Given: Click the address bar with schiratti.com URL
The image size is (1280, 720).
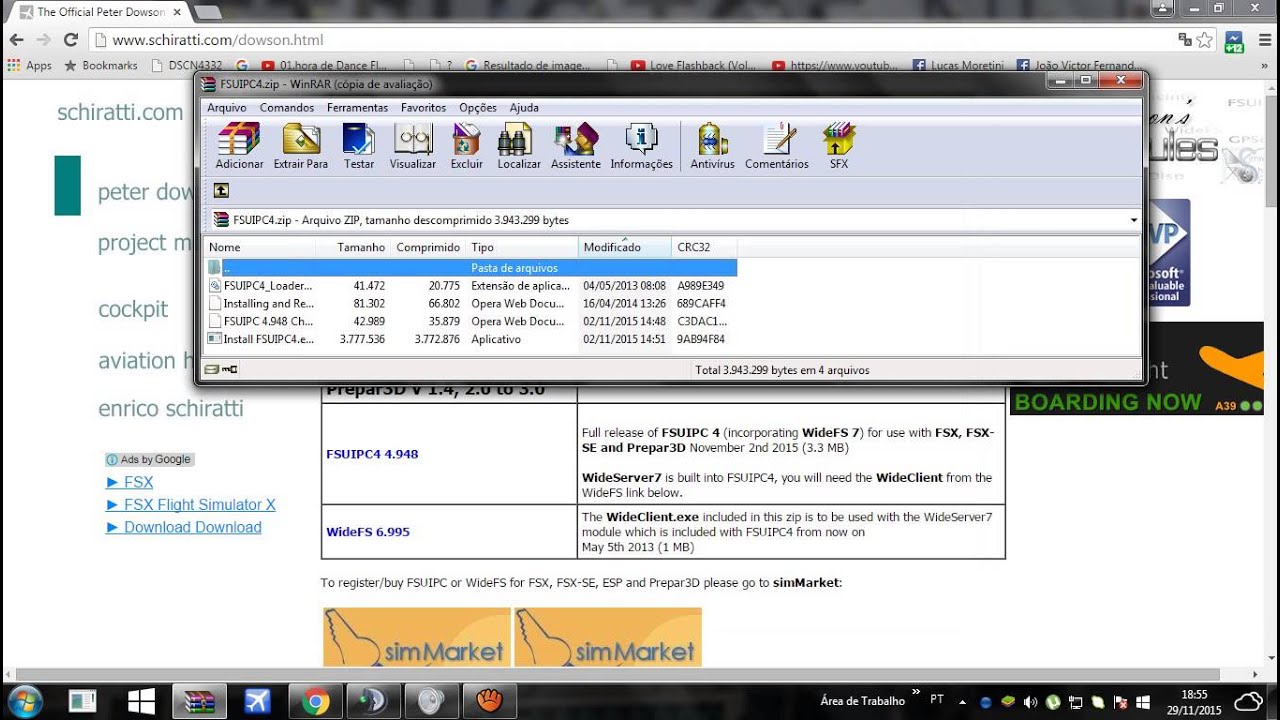Looking at the screenshot, I should [x=630, y=40].
